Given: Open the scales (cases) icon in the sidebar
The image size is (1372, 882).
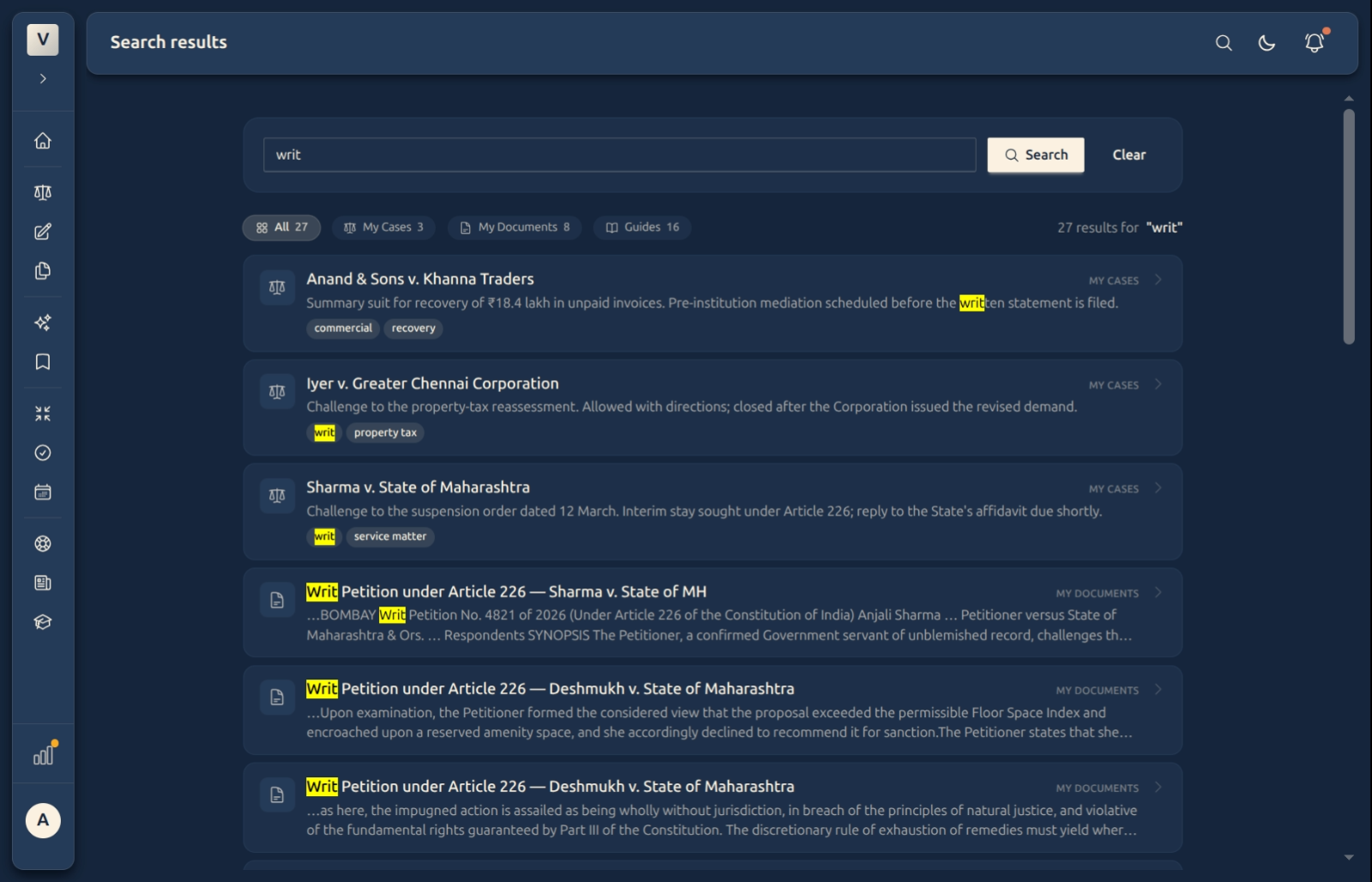Looking at the screenshot, I should [x=43, y=192].
